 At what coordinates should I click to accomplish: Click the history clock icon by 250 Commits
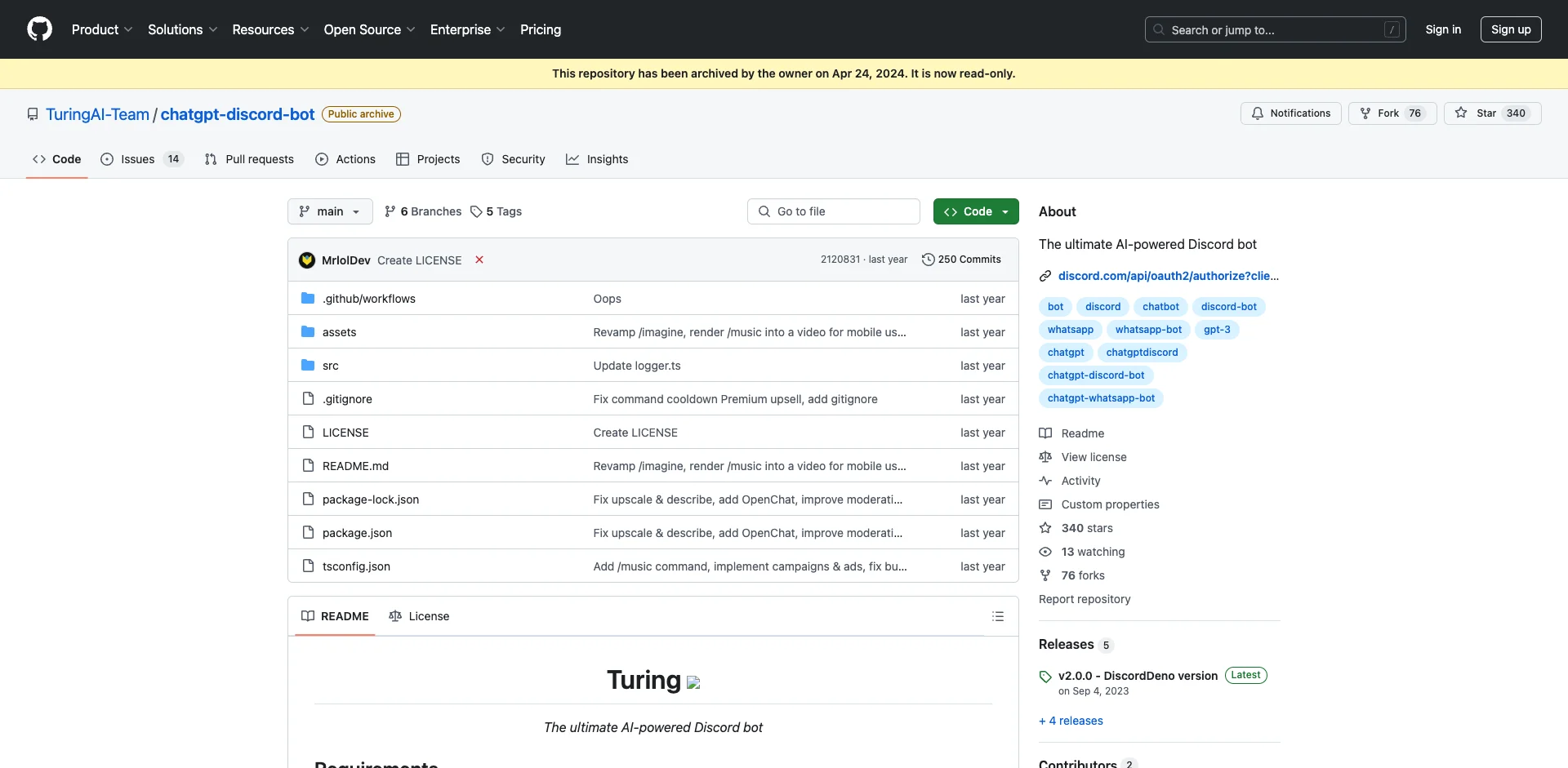[929, 260]
